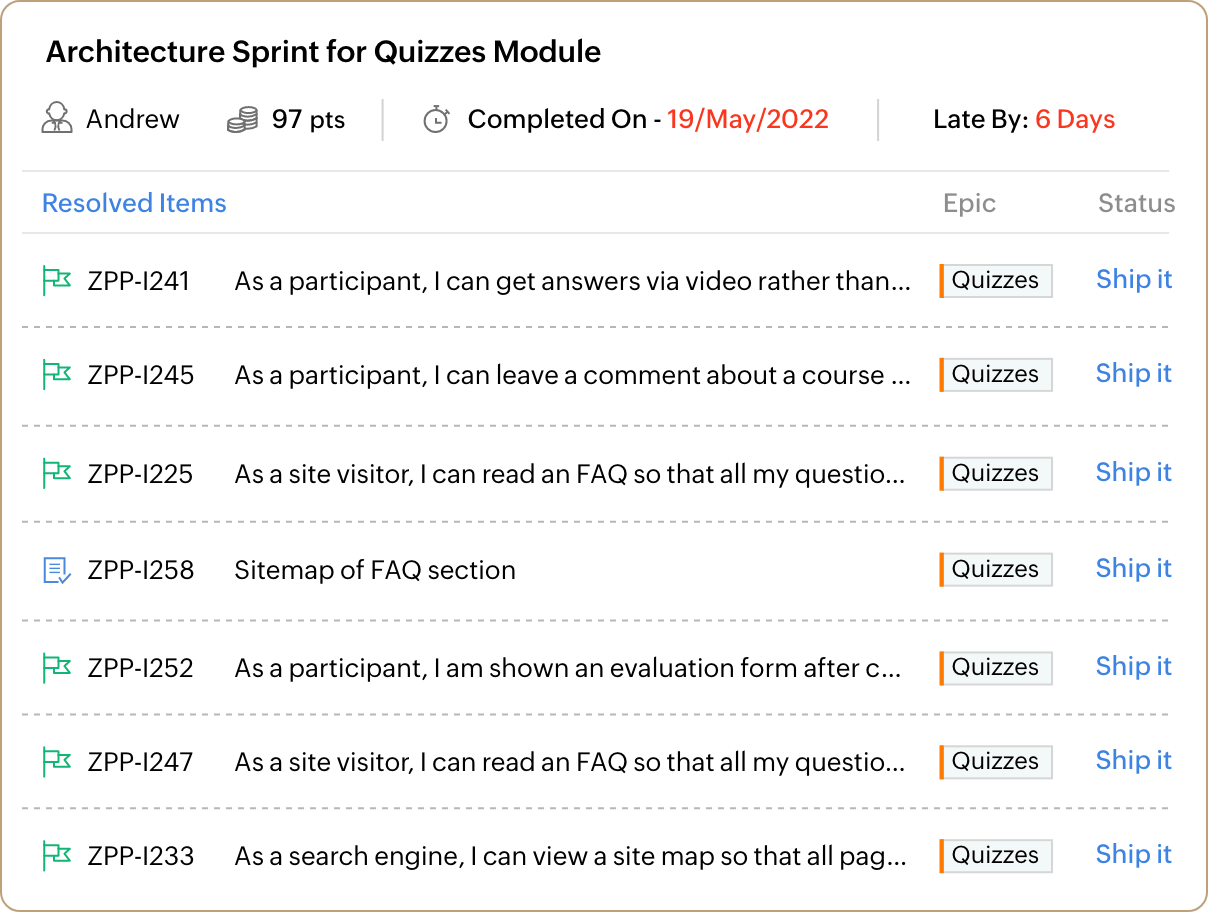Open the Resolved Items tab
Screen dimensions: 1208x912
(x=134, y=203)
